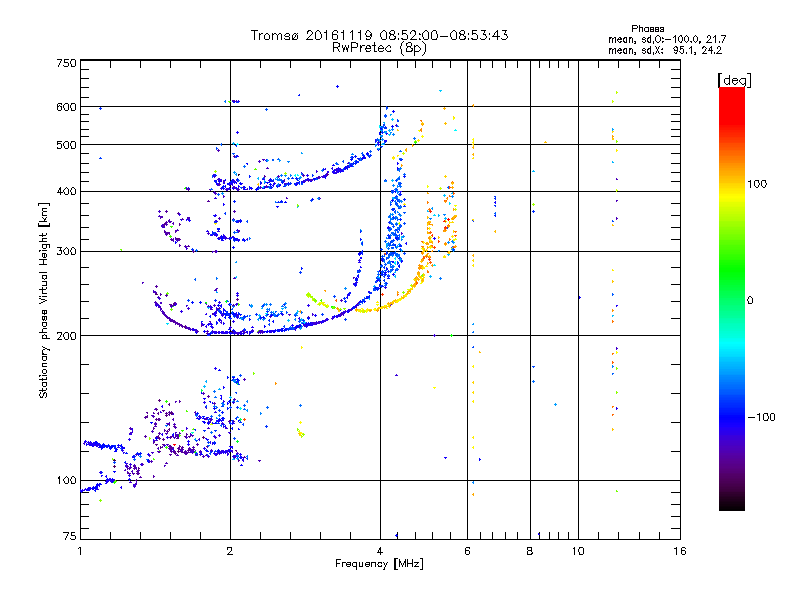Click the y-axis tick label '750'
Screen dimensions: 800x600
67,63
